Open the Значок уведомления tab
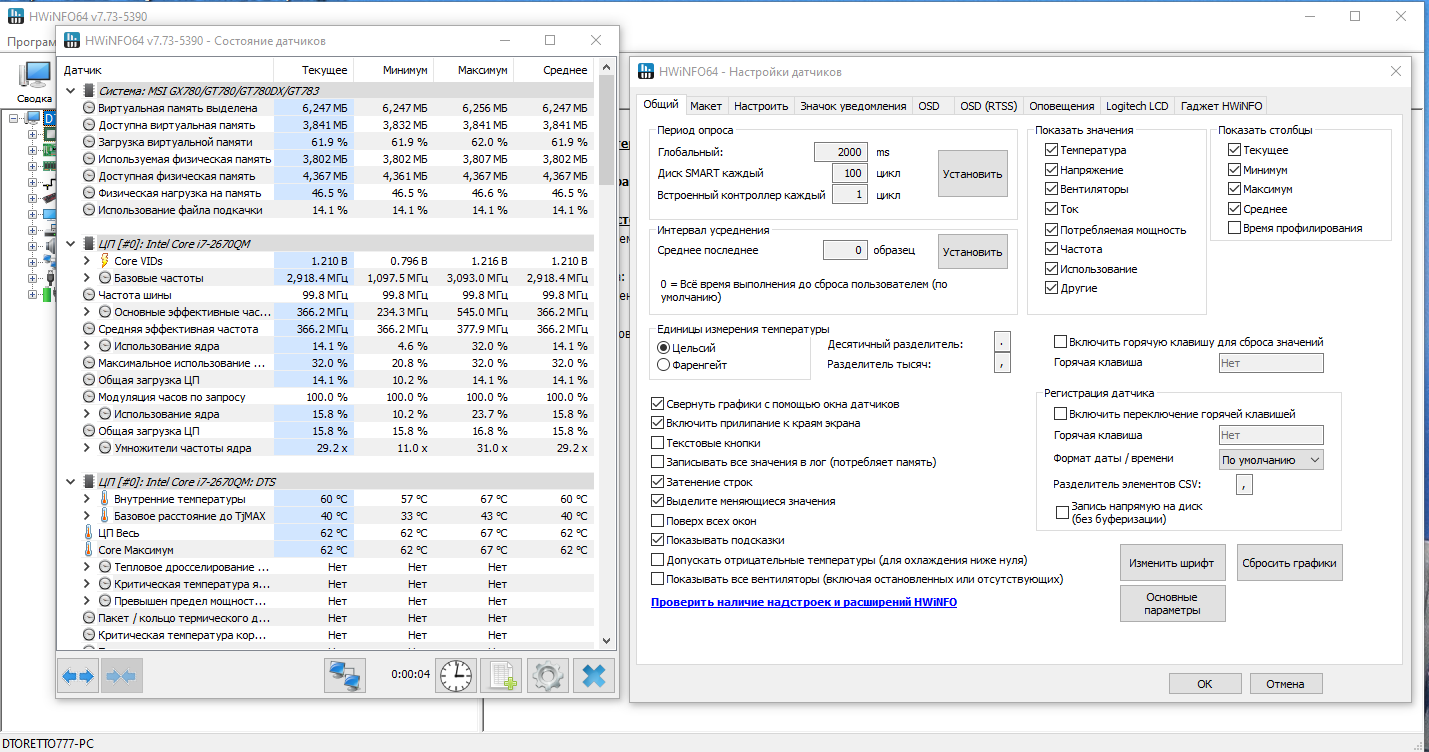The width and height of the screenshot is (1429, 752). point(853,106)
